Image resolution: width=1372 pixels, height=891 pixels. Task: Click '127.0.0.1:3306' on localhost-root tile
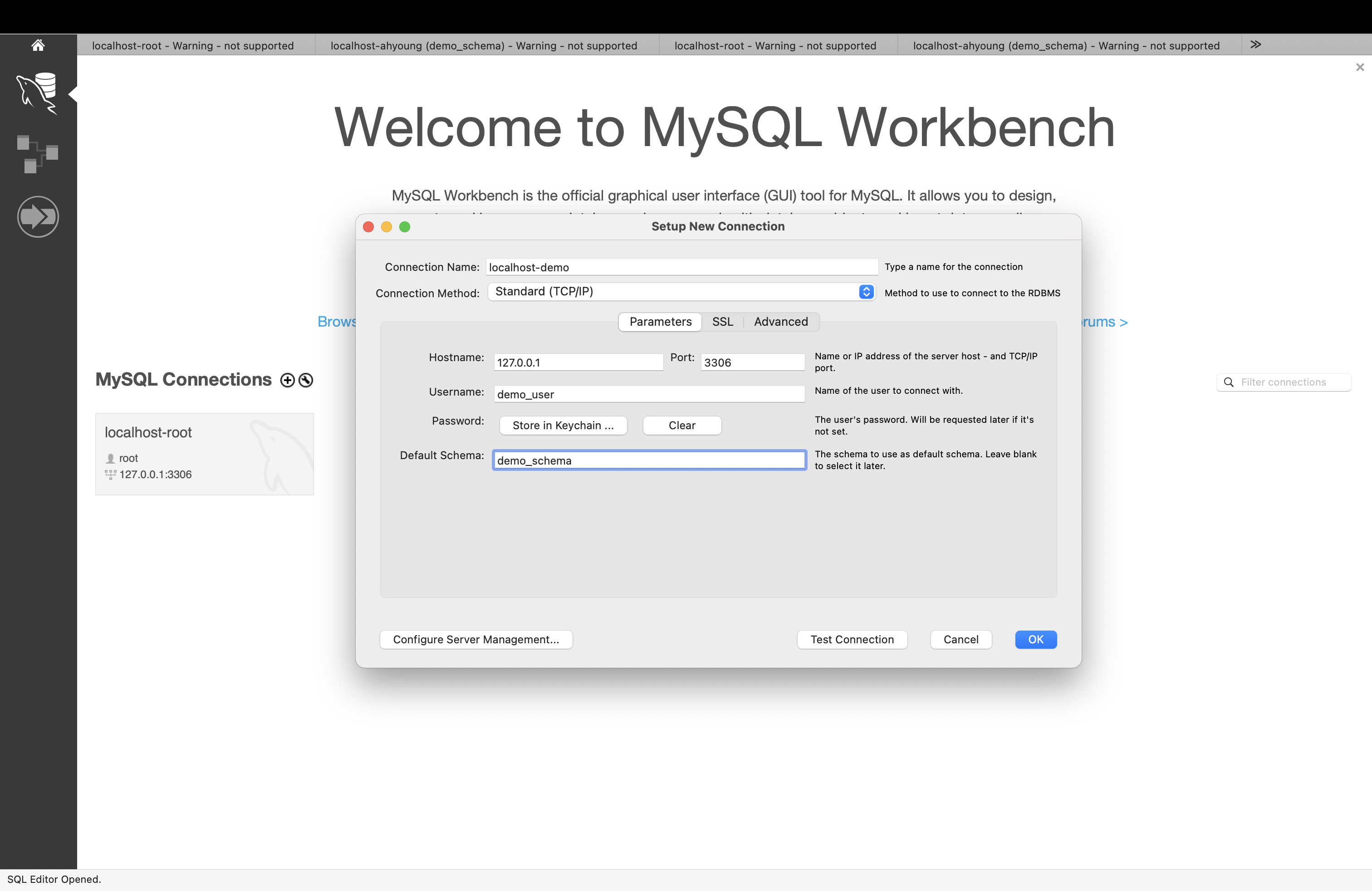click(x=156, y=475)
